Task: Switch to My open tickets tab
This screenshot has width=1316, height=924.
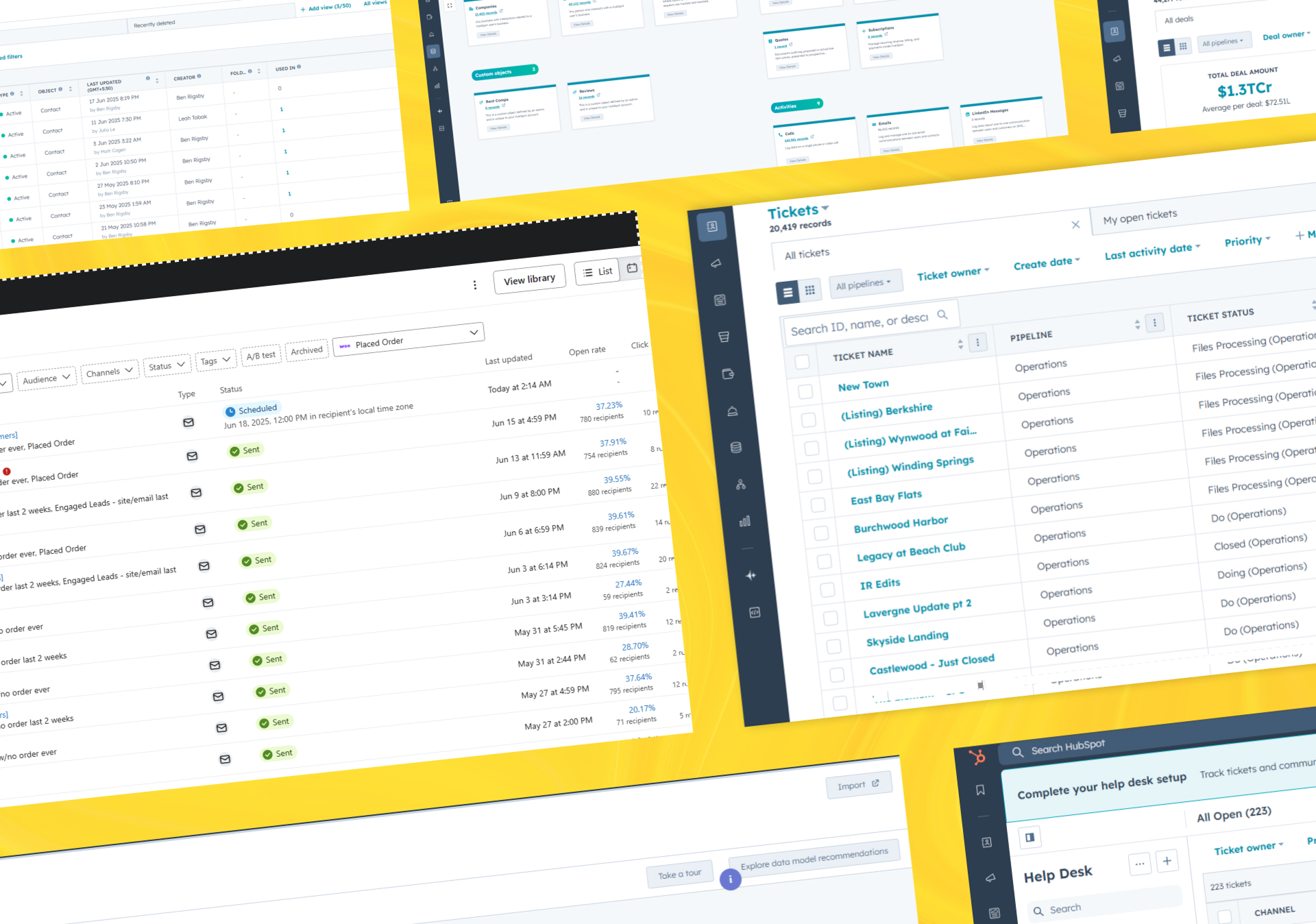Action: (1140, 217)
